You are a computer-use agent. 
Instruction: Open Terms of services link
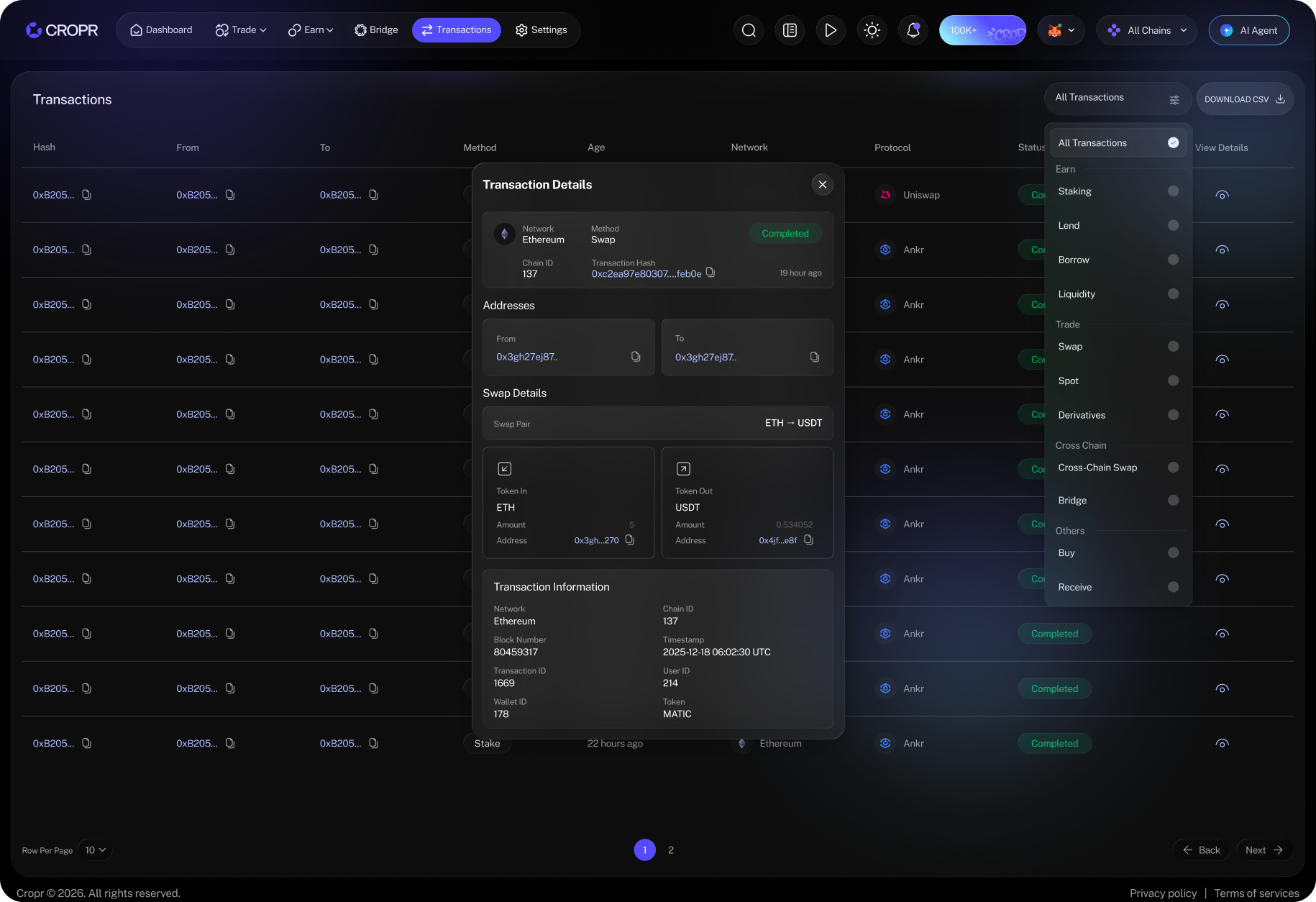tap(1256, 893)
